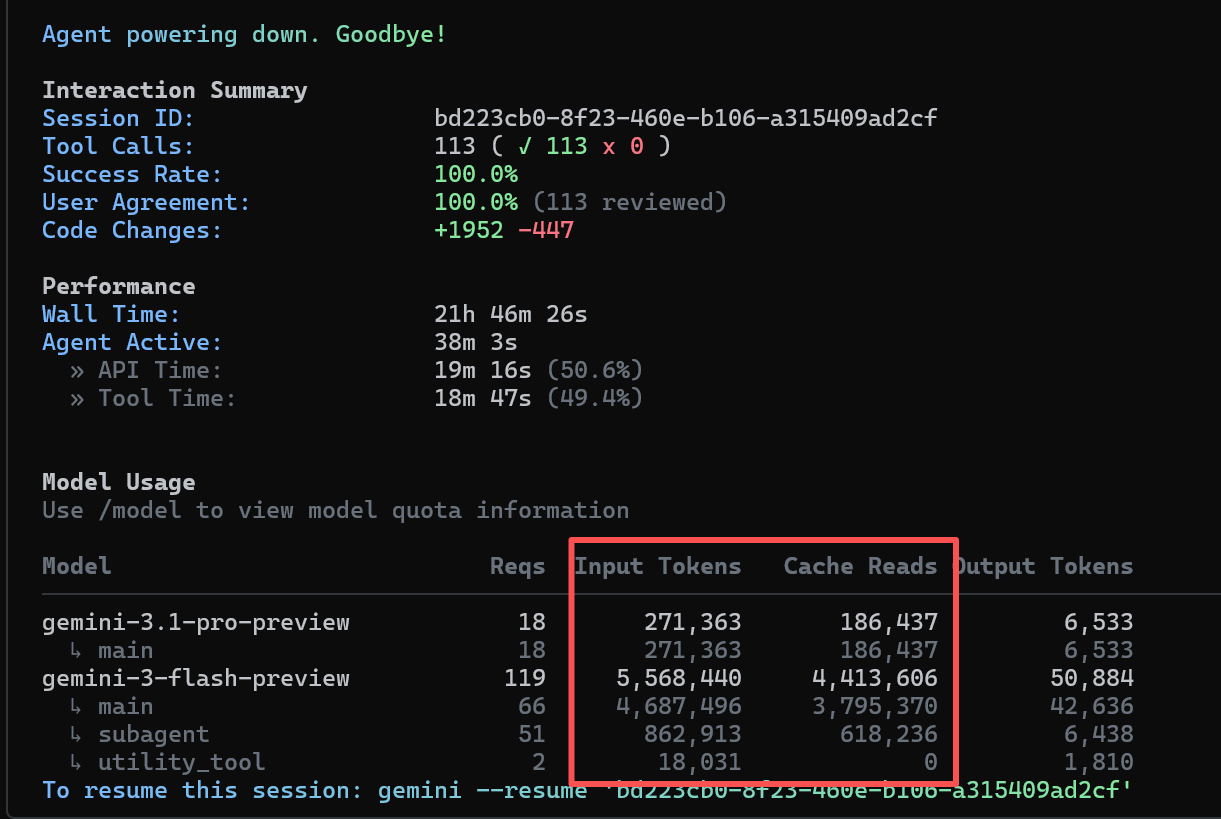Click the "Model" column header
The width and height of the screenshot is (1221, 819).
click(76, 566)
